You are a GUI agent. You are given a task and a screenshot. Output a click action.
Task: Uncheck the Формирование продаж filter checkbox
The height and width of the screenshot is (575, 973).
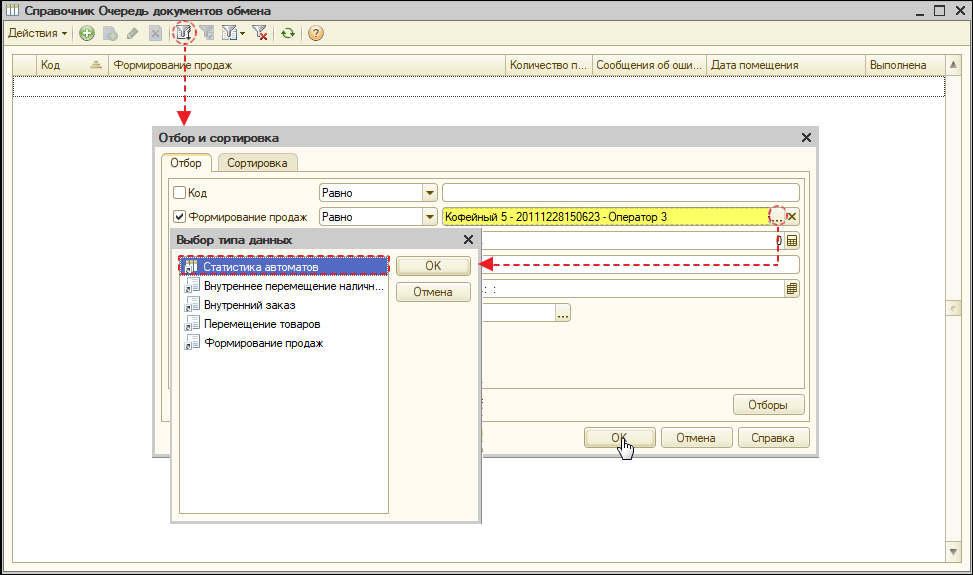point(179,216)
